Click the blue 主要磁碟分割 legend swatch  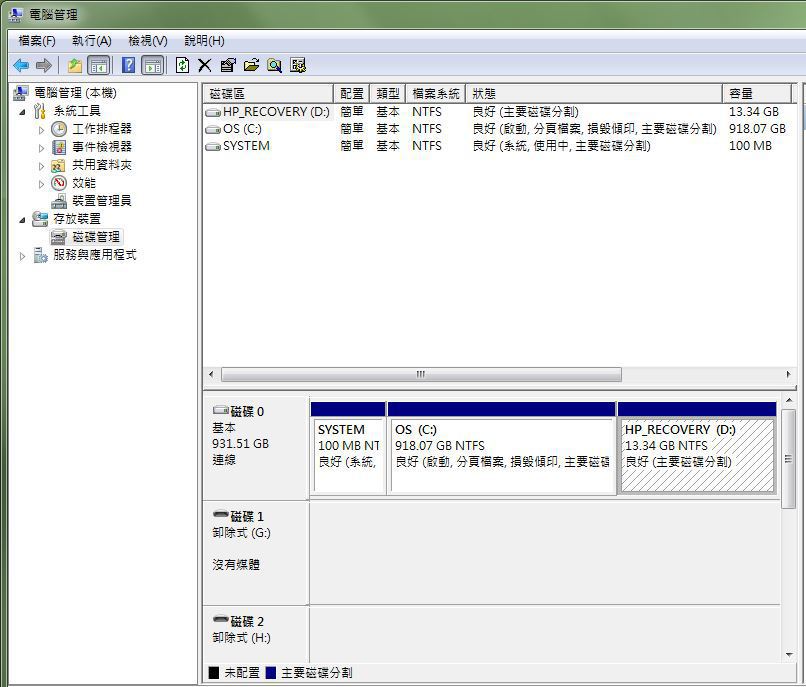[x=271, y=673]
